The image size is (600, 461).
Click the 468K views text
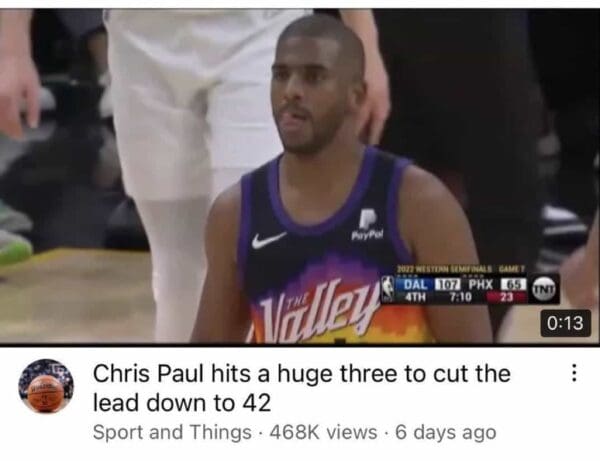(x=323, y=432)
